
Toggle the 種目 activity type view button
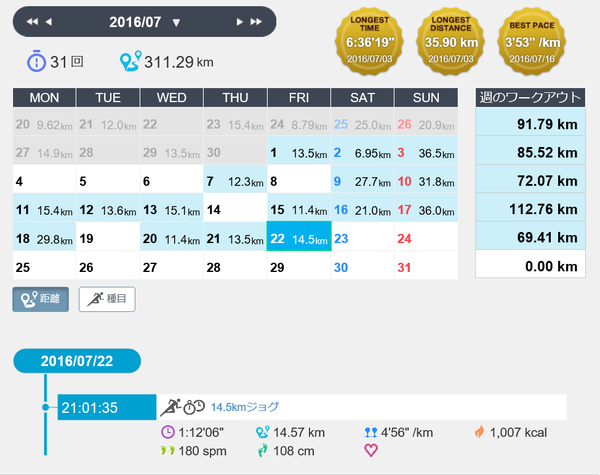tap(107, 299)
